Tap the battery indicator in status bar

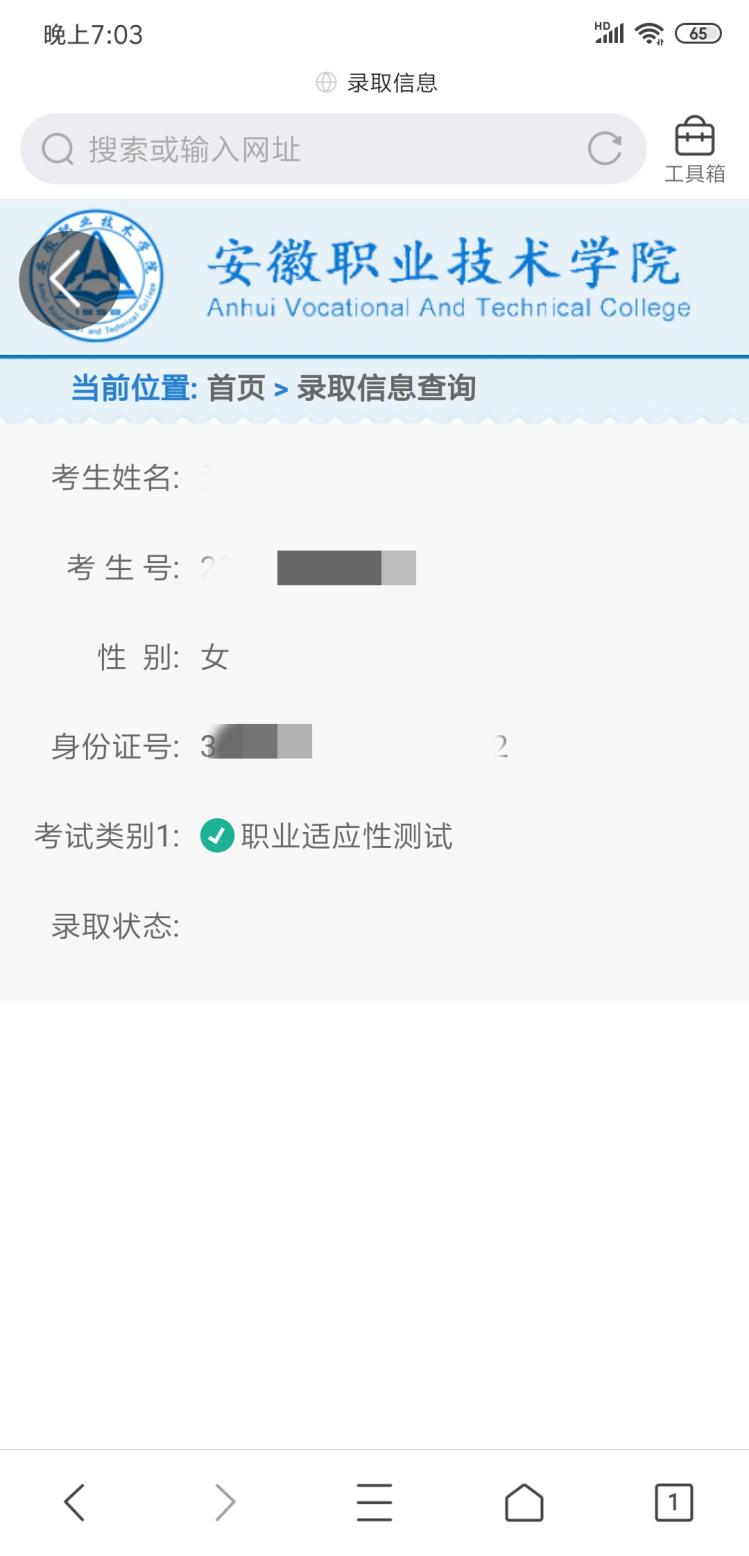click(x=698, y=34)
